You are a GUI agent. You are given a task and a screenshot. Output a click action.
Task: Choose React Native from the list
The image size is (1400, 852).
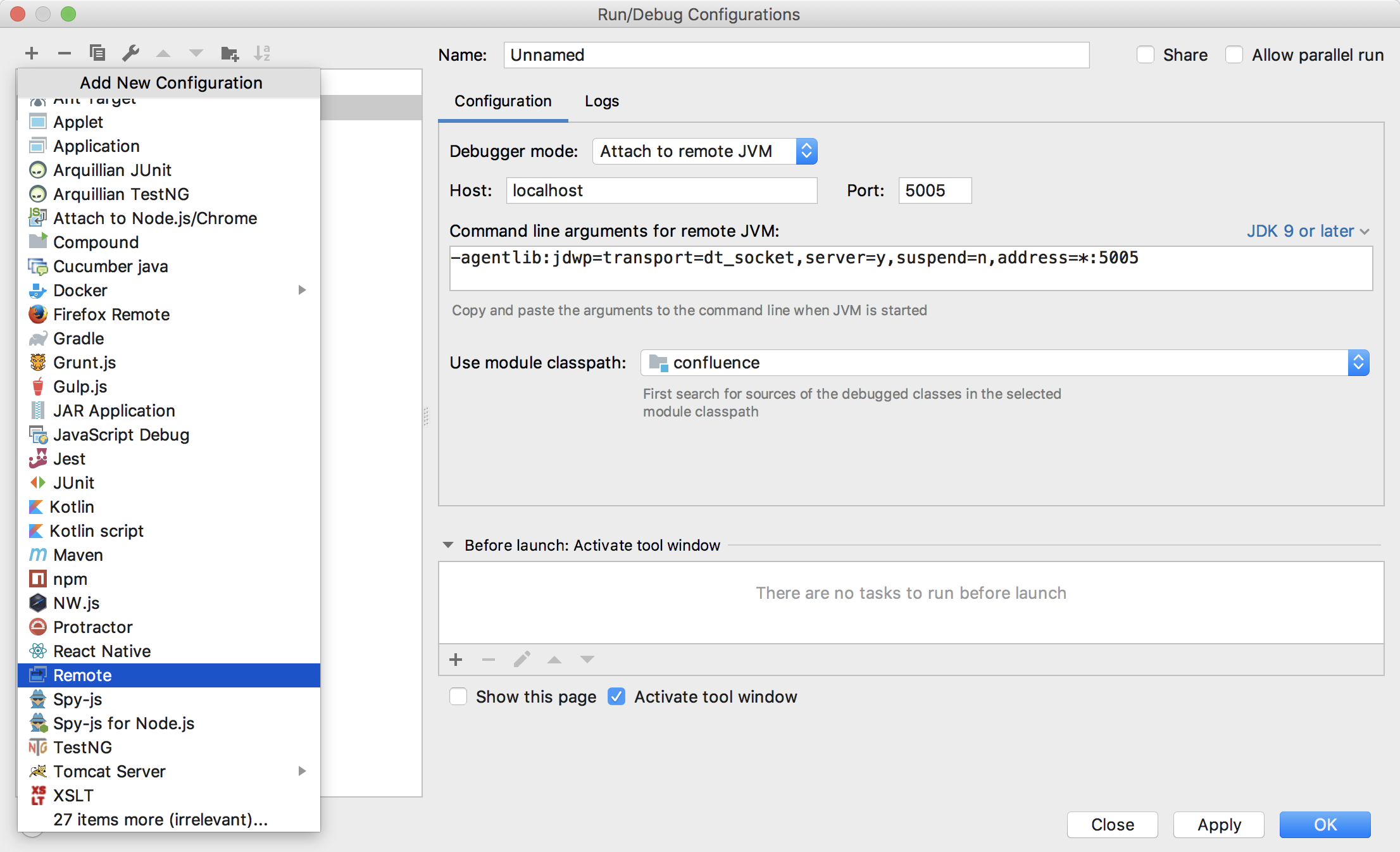click(x=168, y=651)
